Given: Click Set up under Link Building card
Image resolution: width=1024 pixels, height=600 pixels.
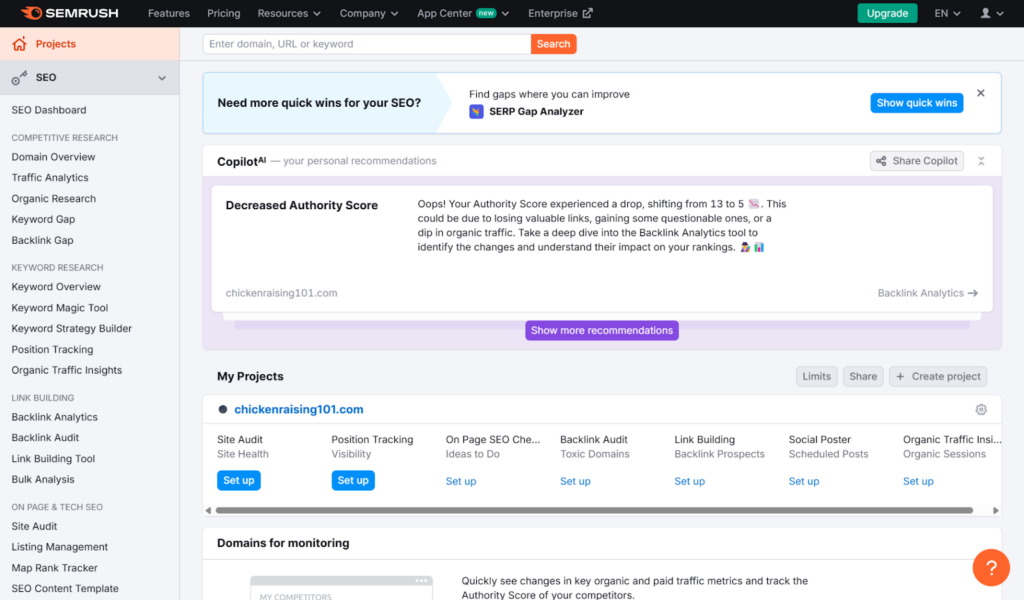Looking at the screenshot, I should 689,481.
